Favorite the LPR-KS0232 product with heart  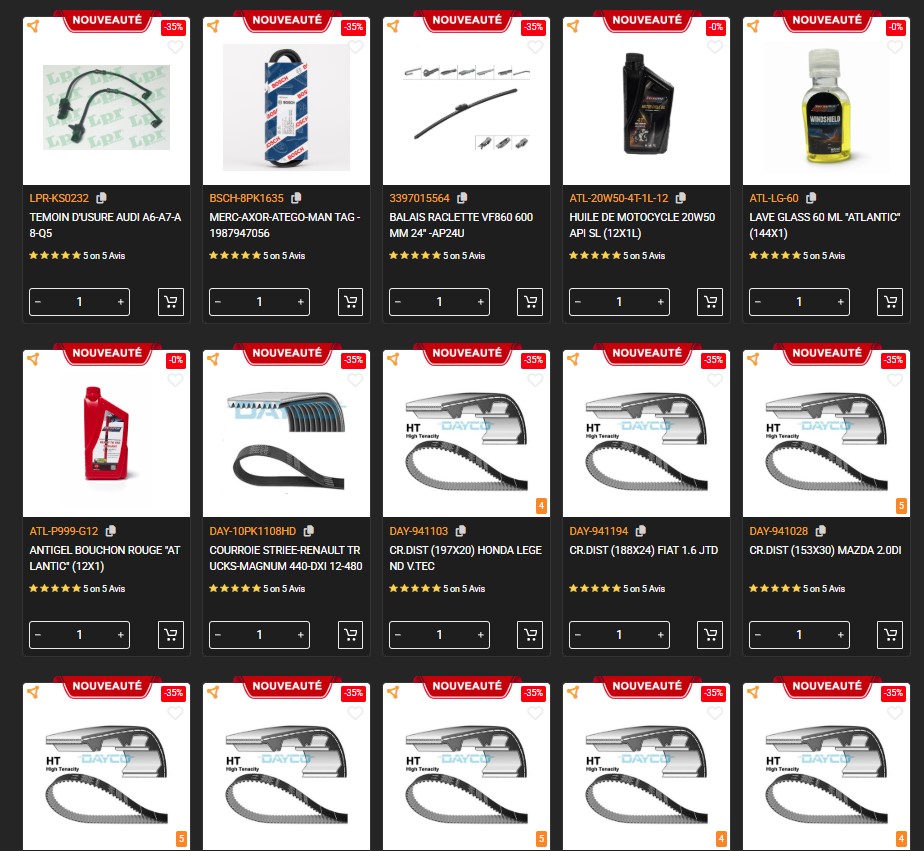click(175, 47)
